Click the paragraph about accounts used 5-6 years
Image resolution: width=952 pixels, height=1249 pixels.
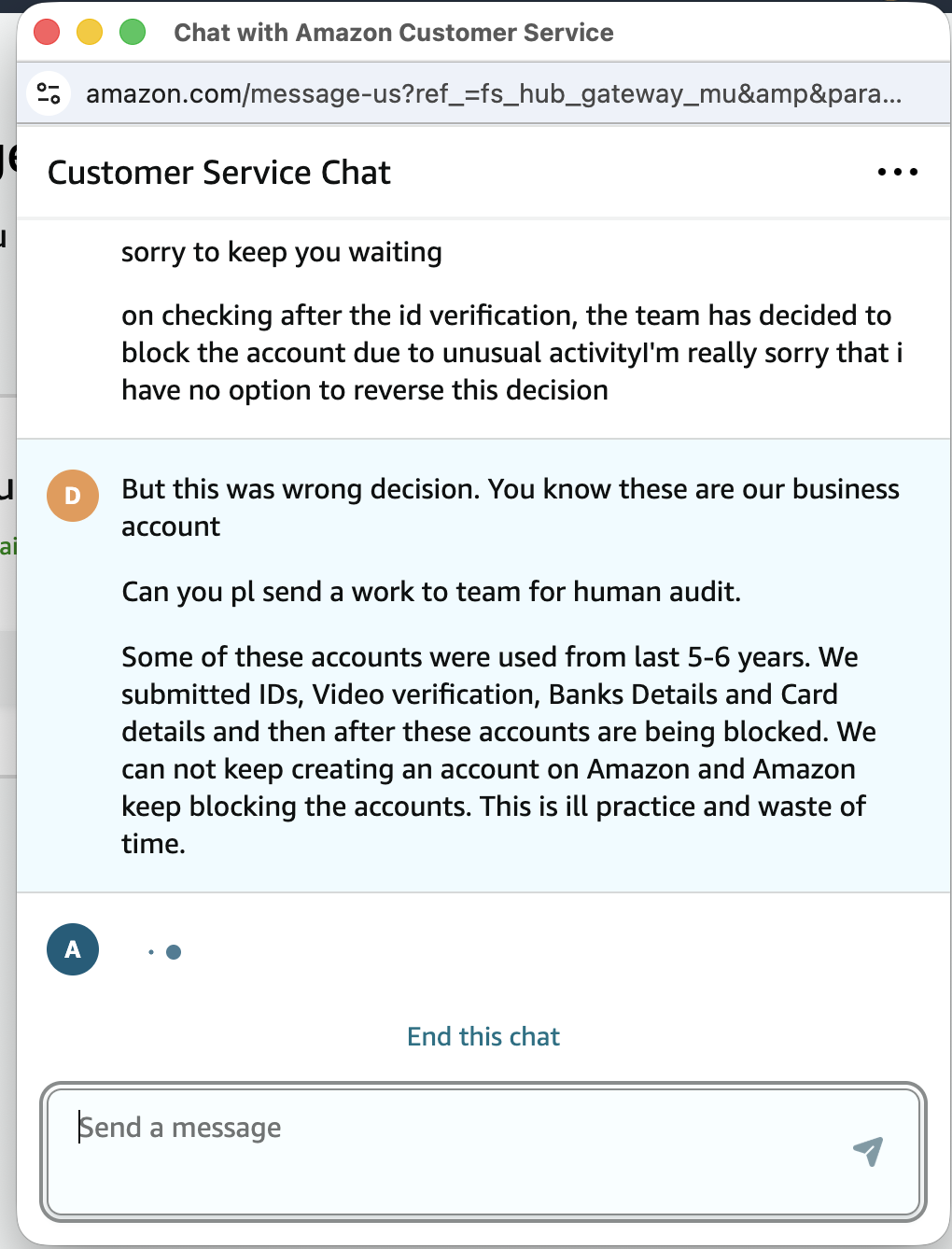tap(498, 751)
